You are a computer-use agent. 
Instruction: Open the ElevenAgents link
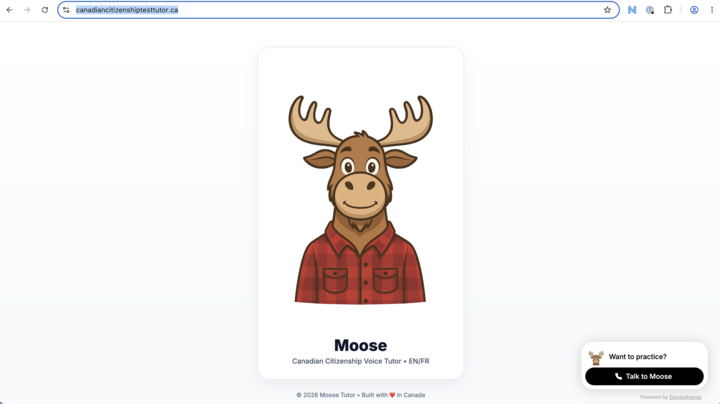coord(685,397)
